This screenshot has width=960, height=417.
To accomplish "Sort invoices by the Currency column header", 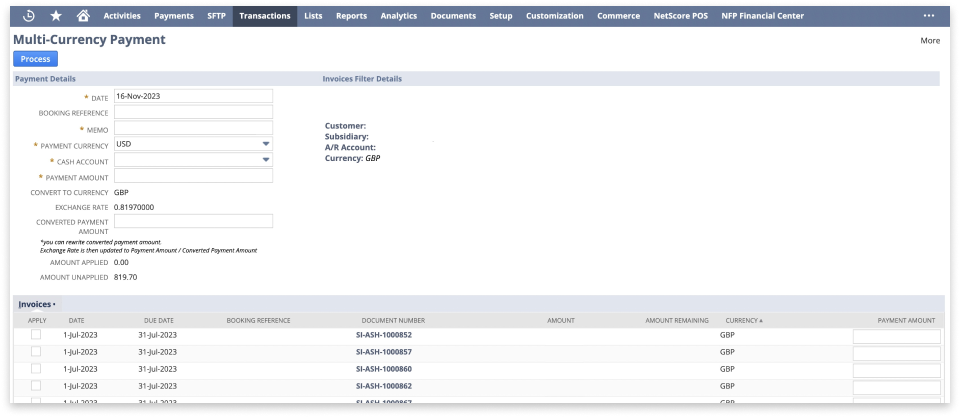I will point(743,320).
